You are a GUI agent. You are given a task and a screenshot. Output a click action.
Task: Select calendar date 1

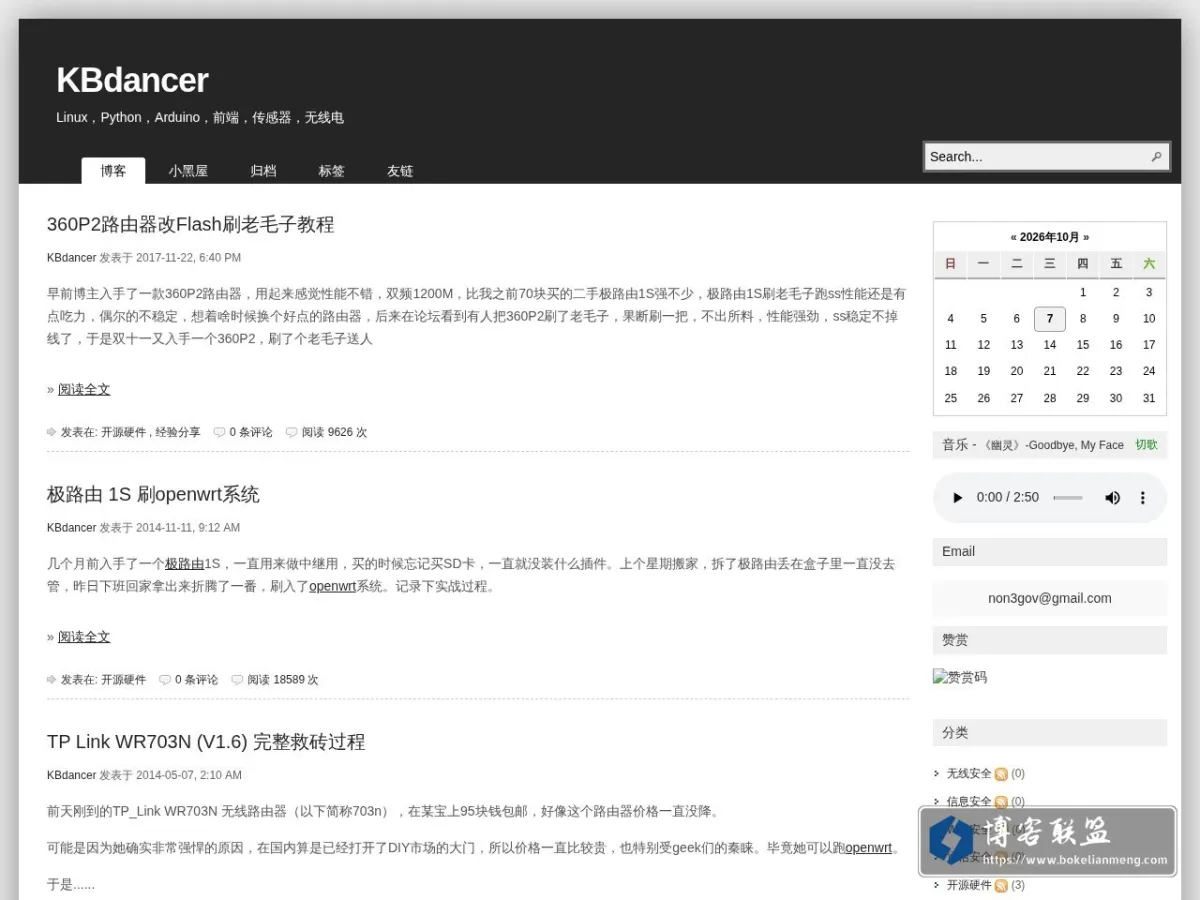tap(1083, 292)
